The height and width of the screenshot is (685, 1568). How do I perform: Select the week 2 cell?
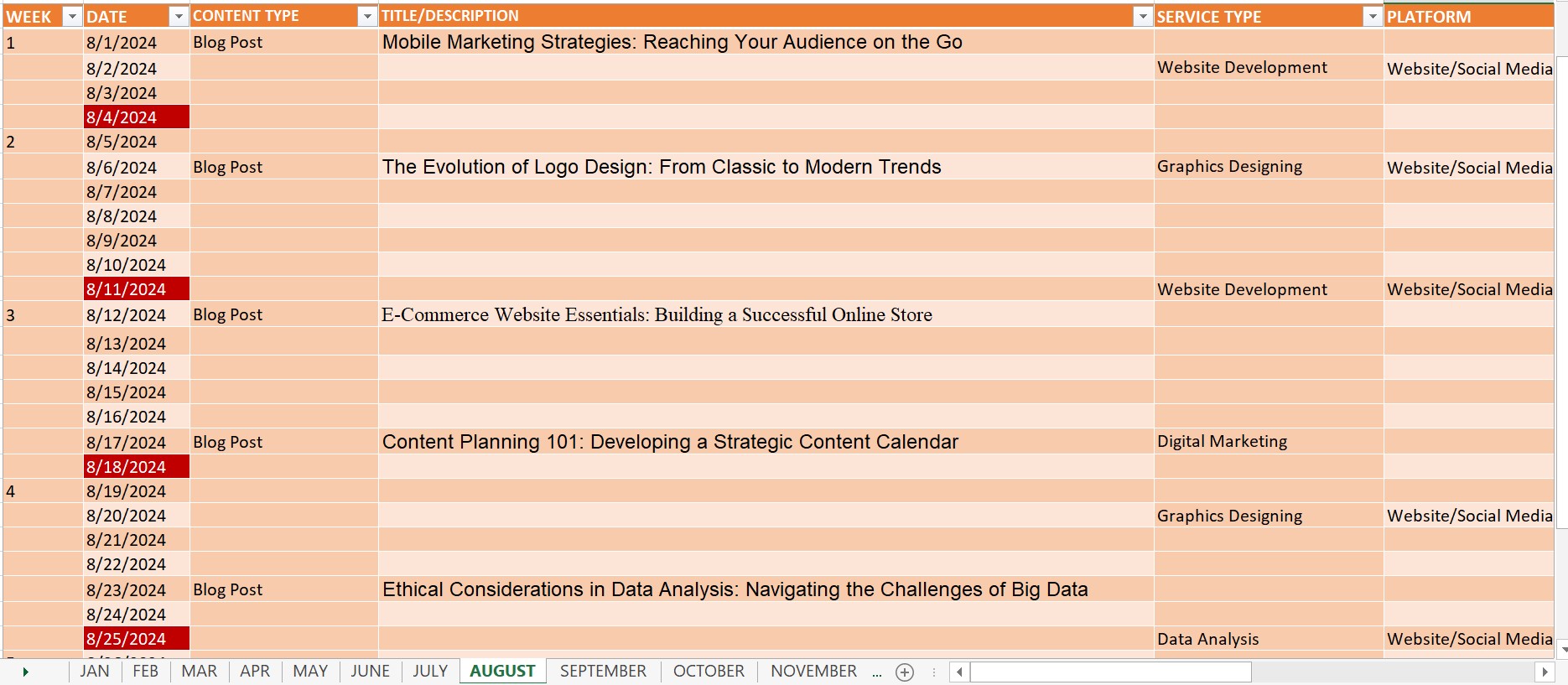(43, 142)
